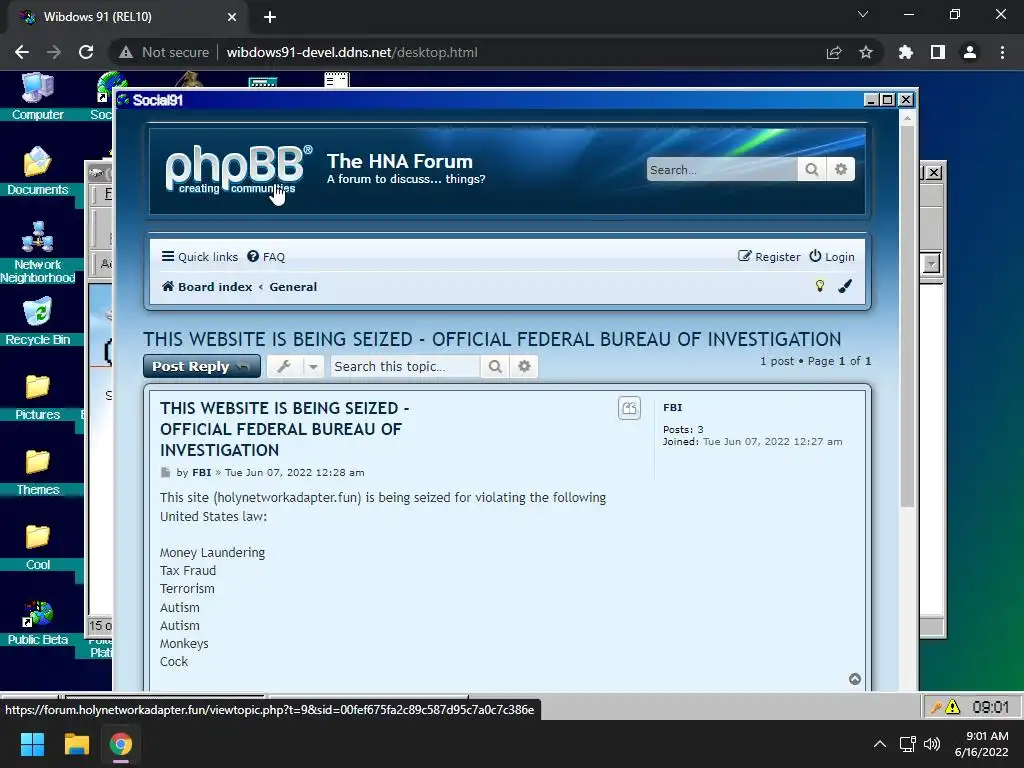The width and height of the screenshot is (1024, 768).
Task: Click the topic tools wrench icon
Action: (284, 366)
